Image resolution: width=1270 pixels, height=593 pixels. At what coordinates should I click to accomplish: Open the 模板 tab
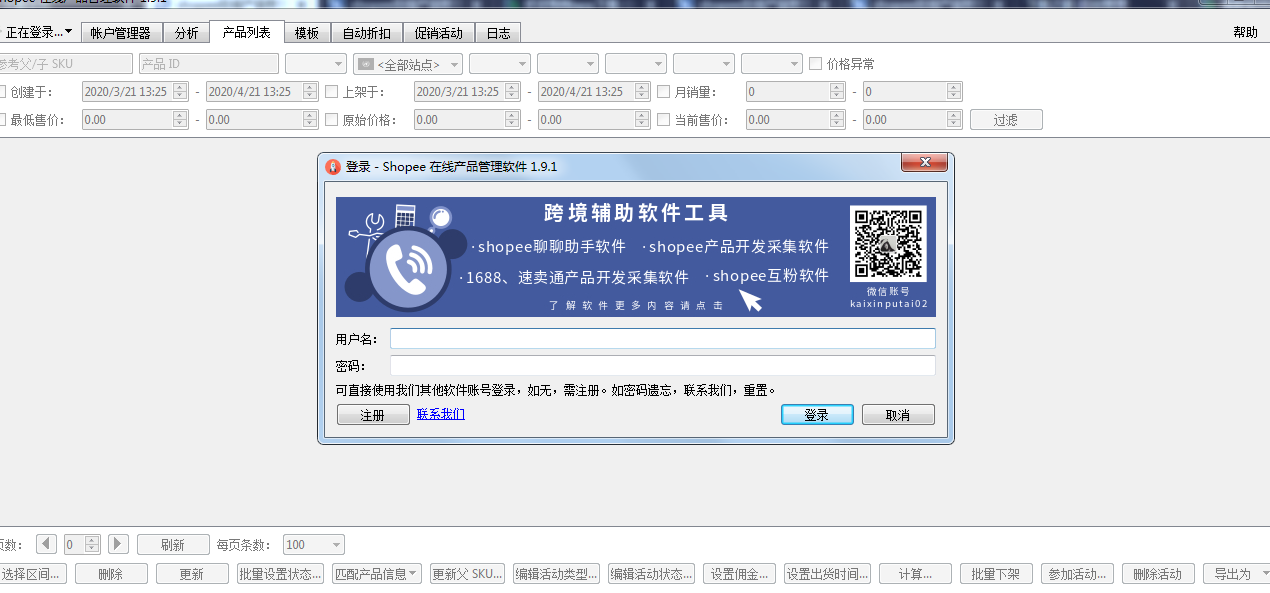tap(307, 33)
